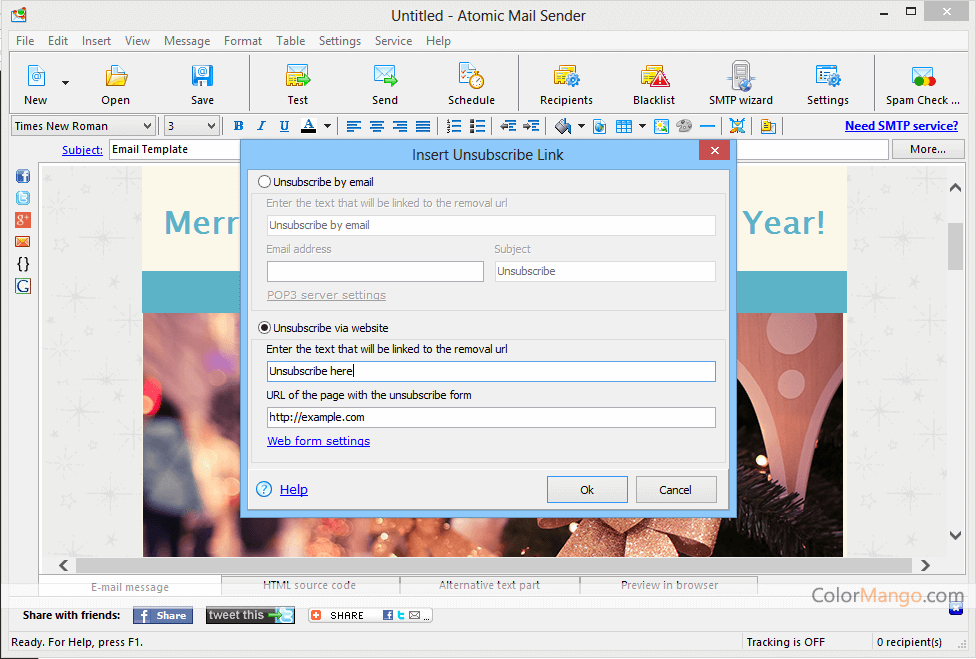Open the font size dropdown

click(x=211, y=126)
